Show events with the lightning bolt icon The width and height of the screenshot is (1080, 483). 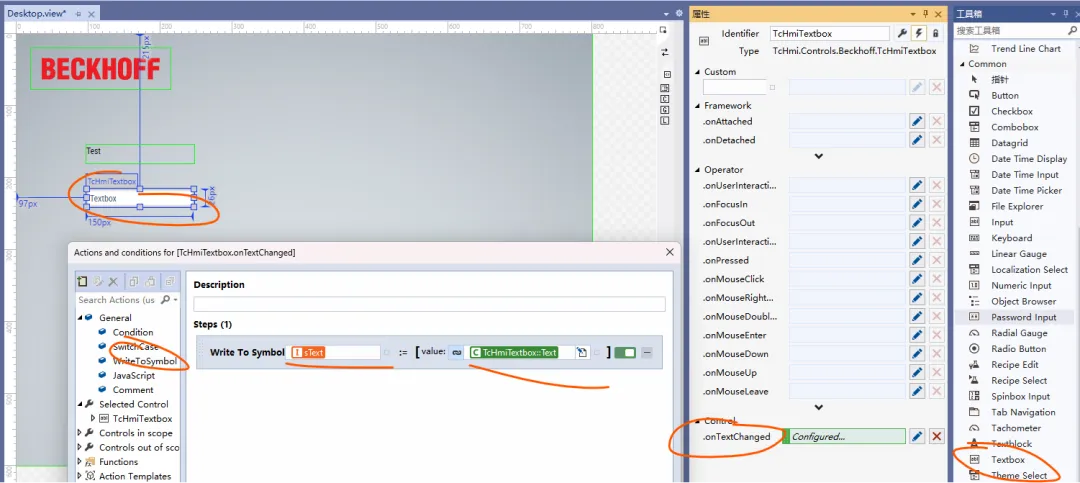[919, 33]
